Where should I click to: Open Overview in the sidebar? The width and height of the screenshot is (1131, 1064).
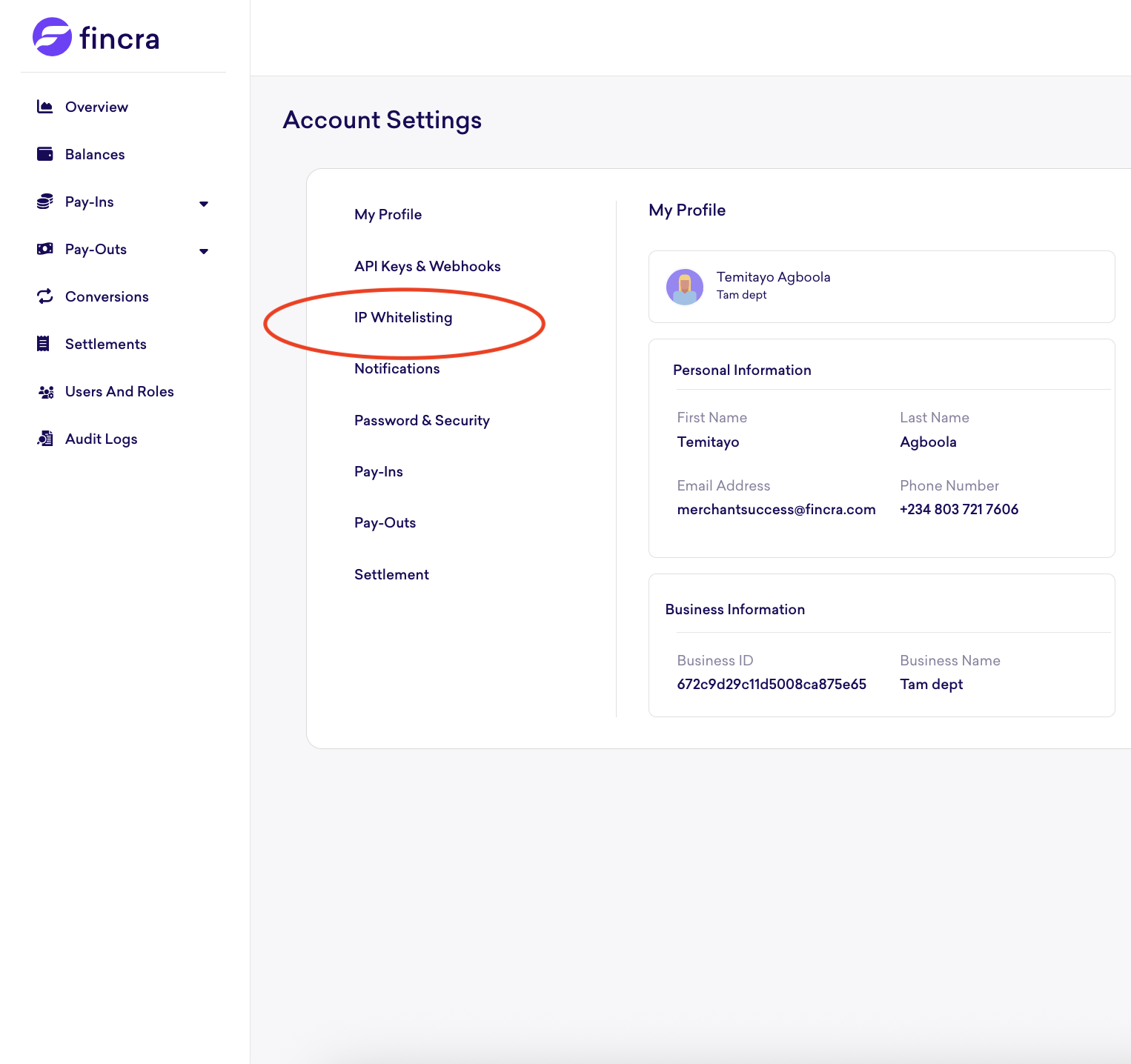[x=96, y=107]
